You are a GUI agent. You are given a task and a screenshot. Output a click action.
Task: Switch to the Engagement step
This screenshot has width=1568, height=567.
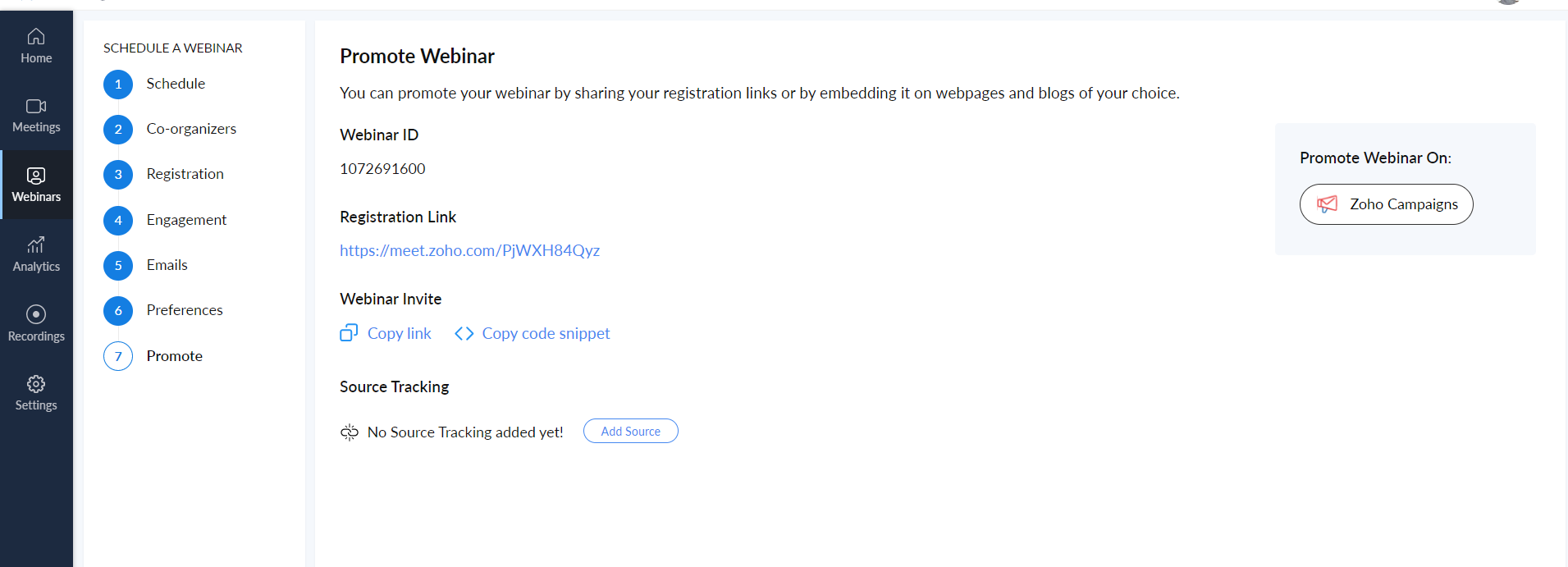point(186,220)
